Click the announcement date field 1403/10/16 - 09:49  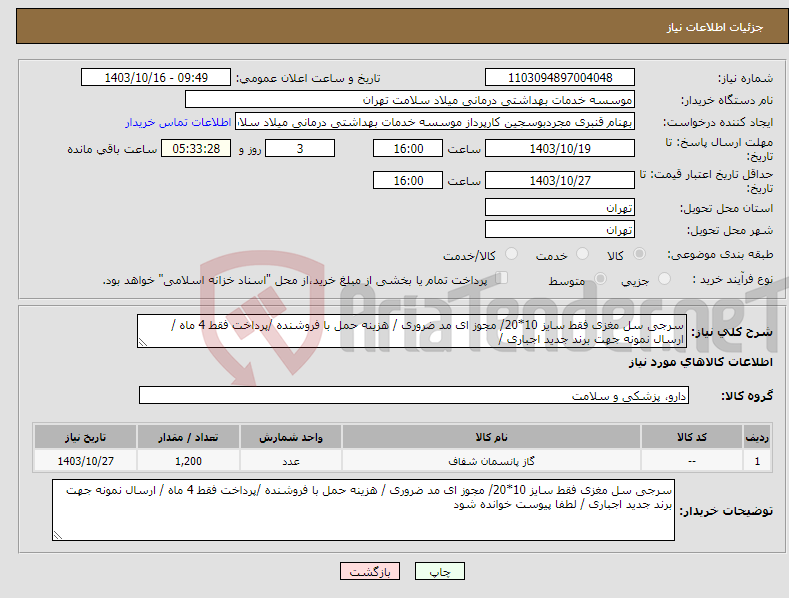tap(156, 78)
